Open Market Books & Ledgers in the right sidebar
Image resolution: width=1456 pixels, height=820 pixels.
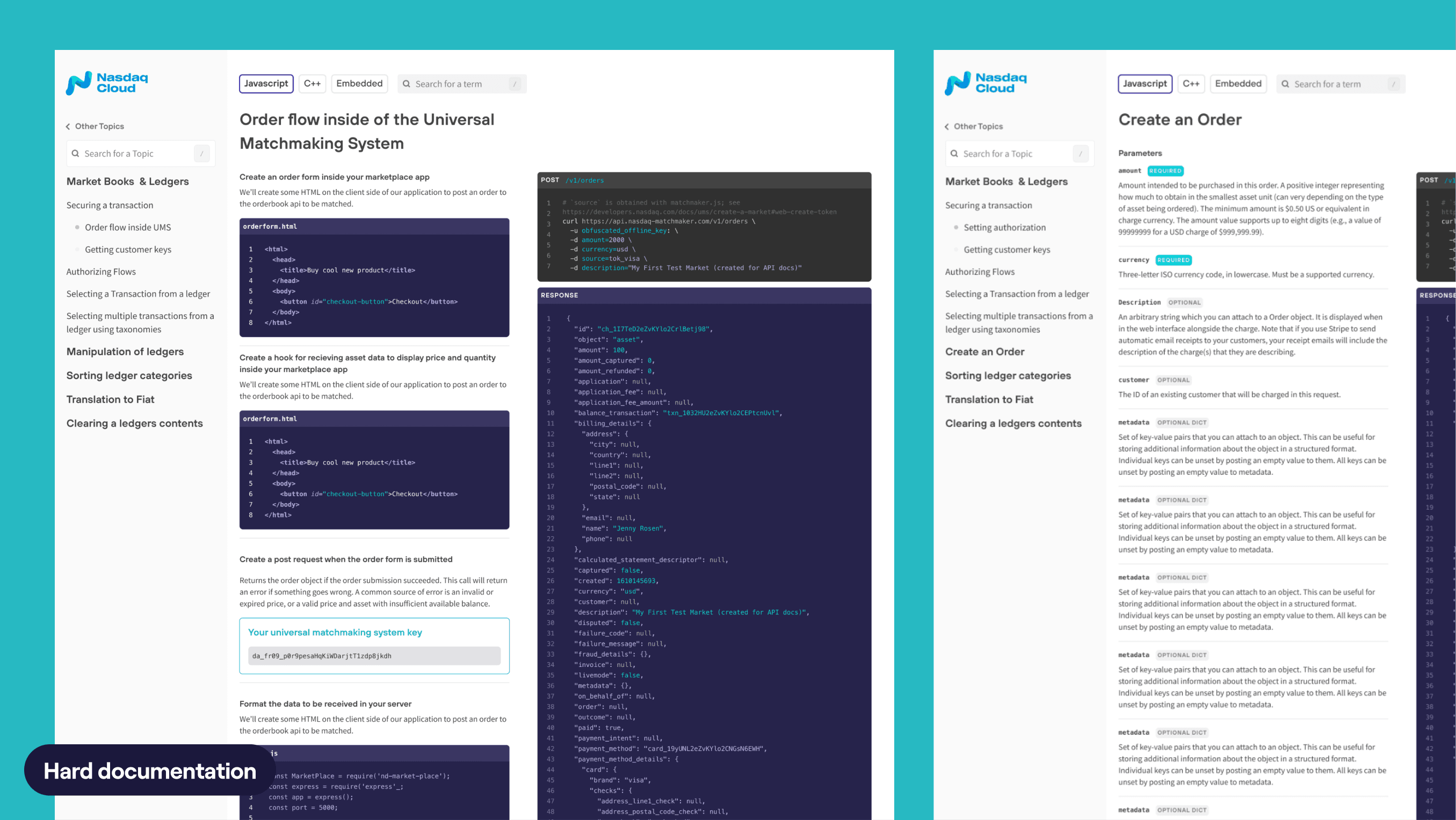pyautogui.click(x=1006, y=182)
